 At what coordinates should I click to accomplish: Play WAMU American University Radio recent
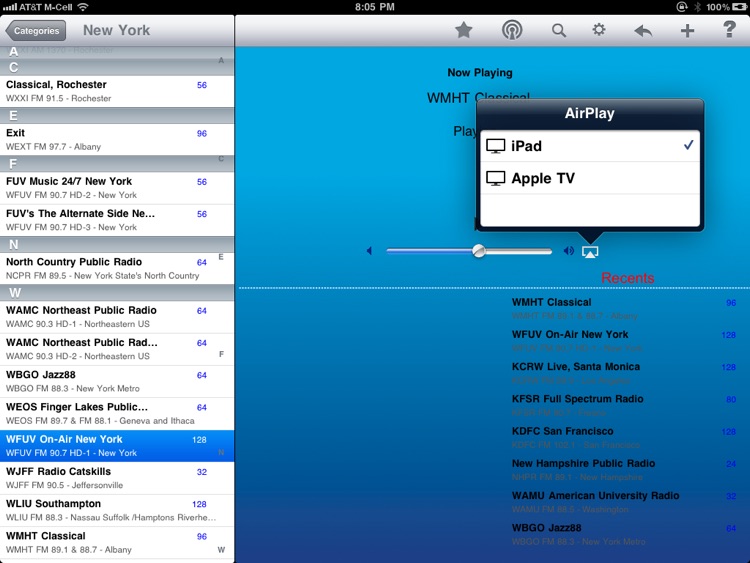pos(624,502)
